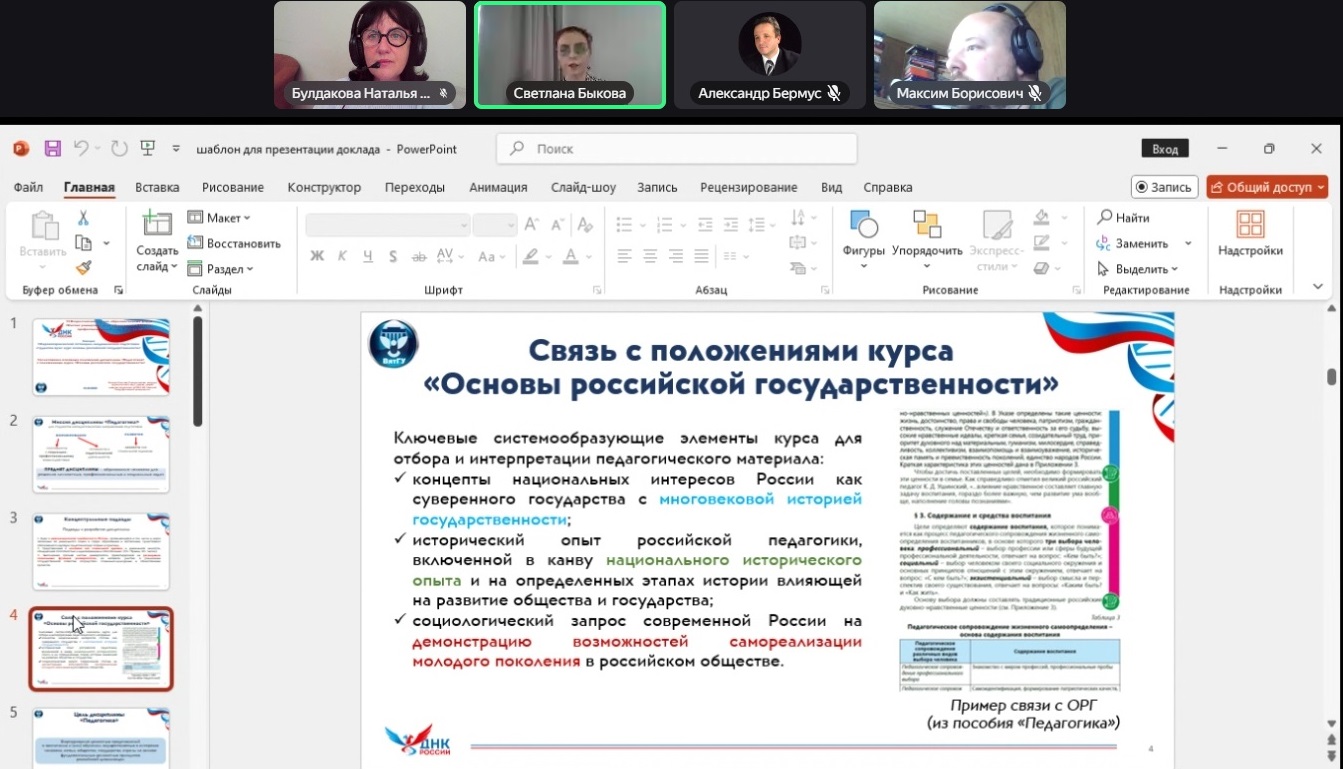Image resolution: width=1343 pixels, height=769 pixels.
Task: Switch to the Вставка tab
Action: pyautogui.click(x=157, y=187)
